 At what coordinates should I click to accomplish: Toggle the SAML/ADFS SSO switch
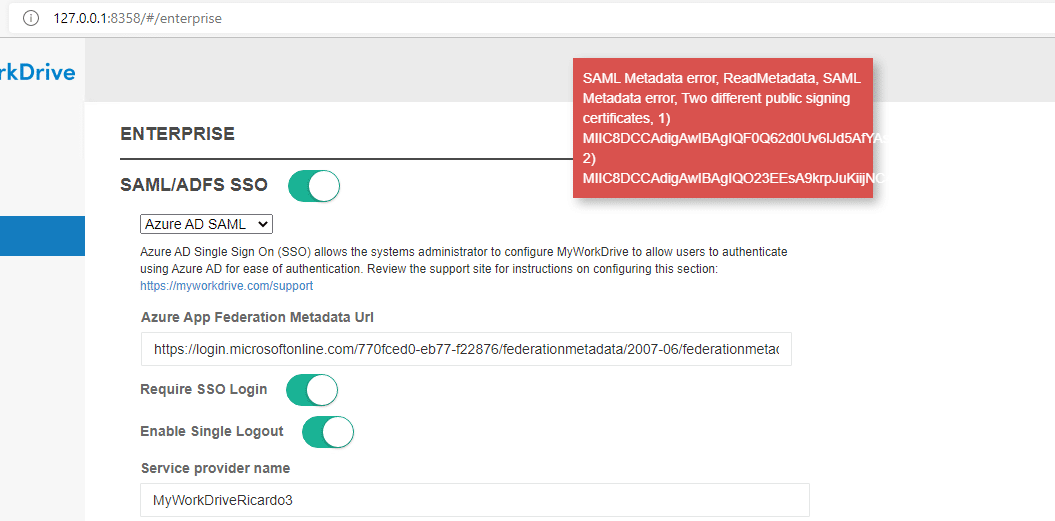pyautogui.click(x=314, y=185)
